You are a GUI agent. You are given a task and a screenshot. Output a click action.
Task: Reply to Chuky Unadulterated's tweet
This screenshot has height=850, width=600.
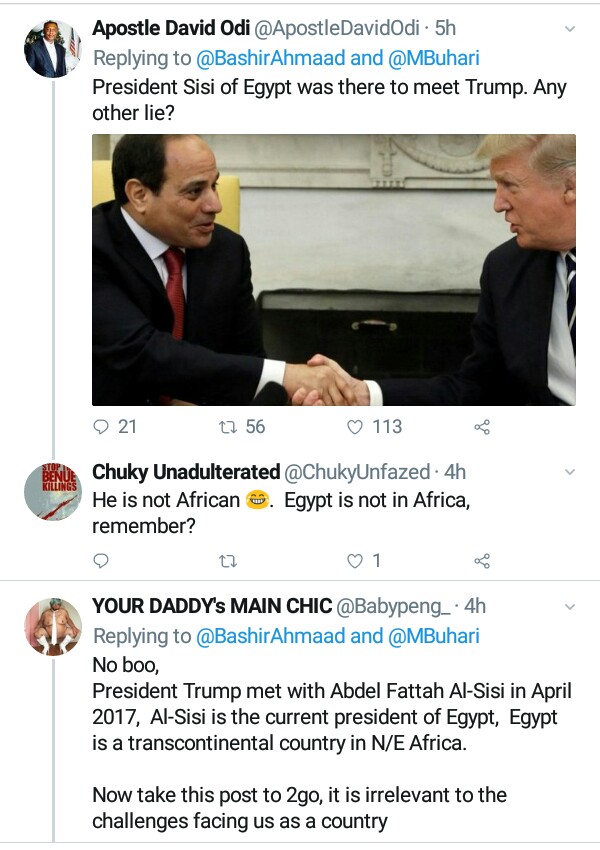[101, 561]
